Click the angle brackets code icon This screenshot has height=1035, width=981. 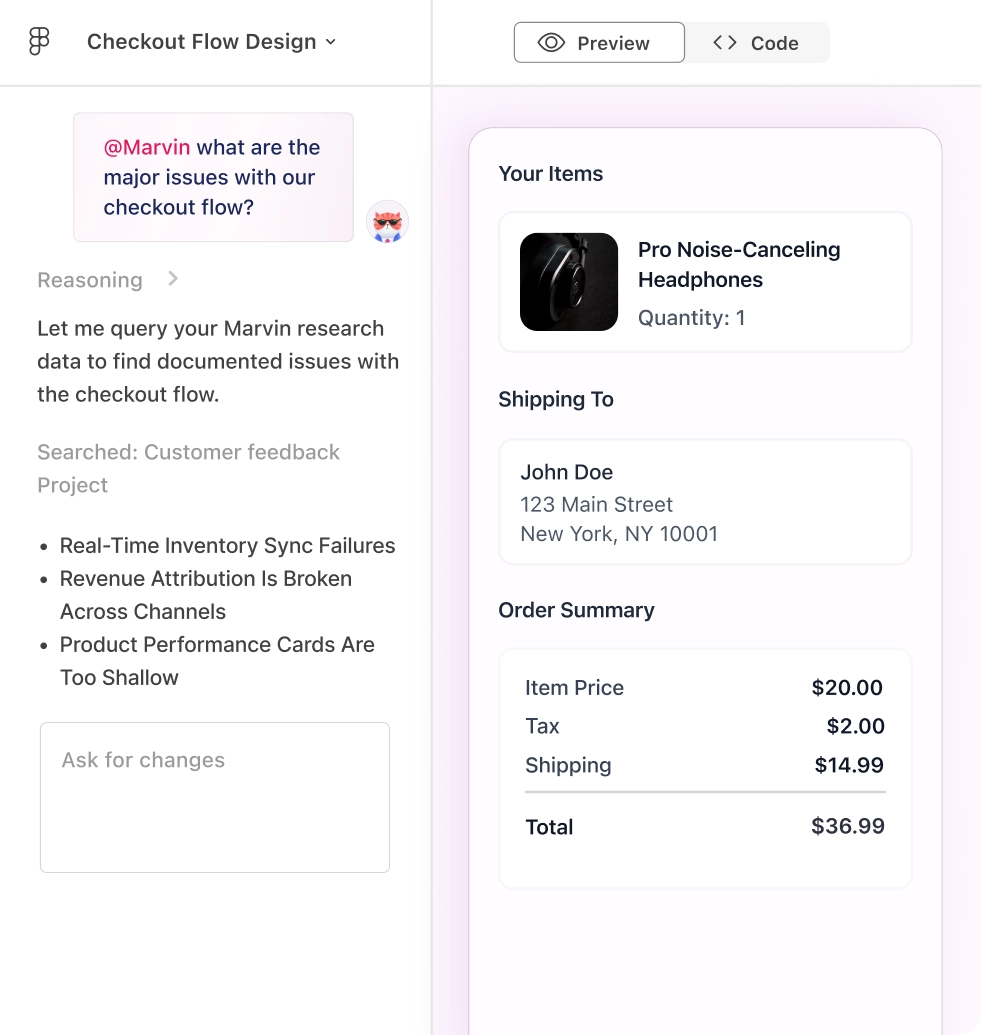(725, 43)
